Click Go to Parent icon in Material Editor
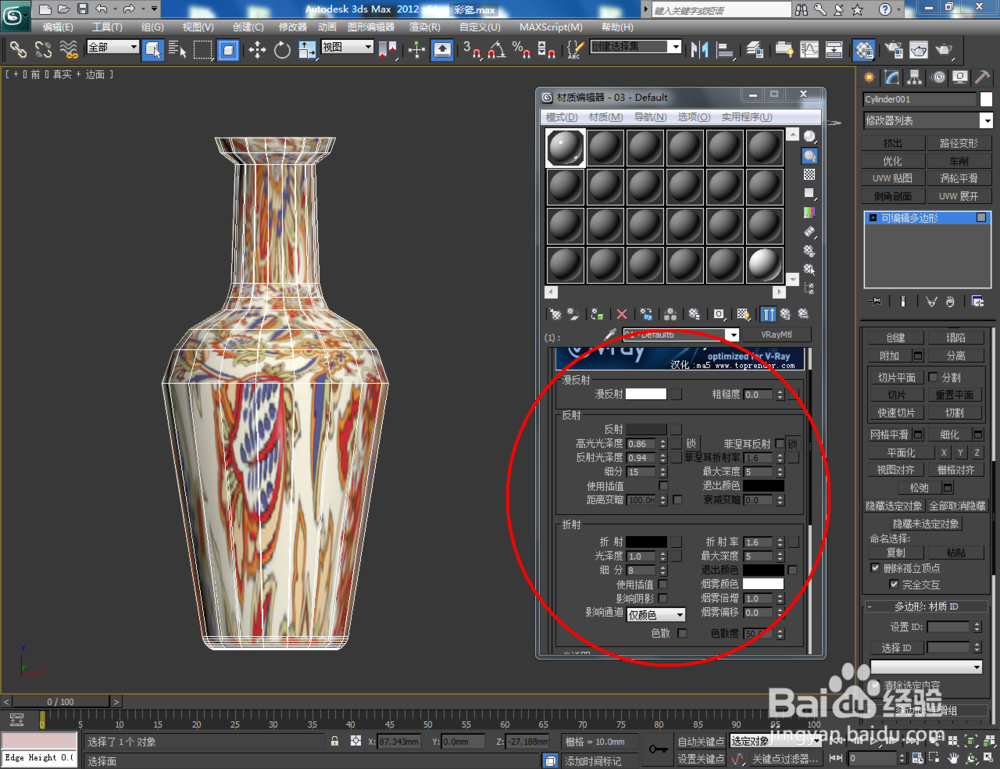 pos(785,314)
